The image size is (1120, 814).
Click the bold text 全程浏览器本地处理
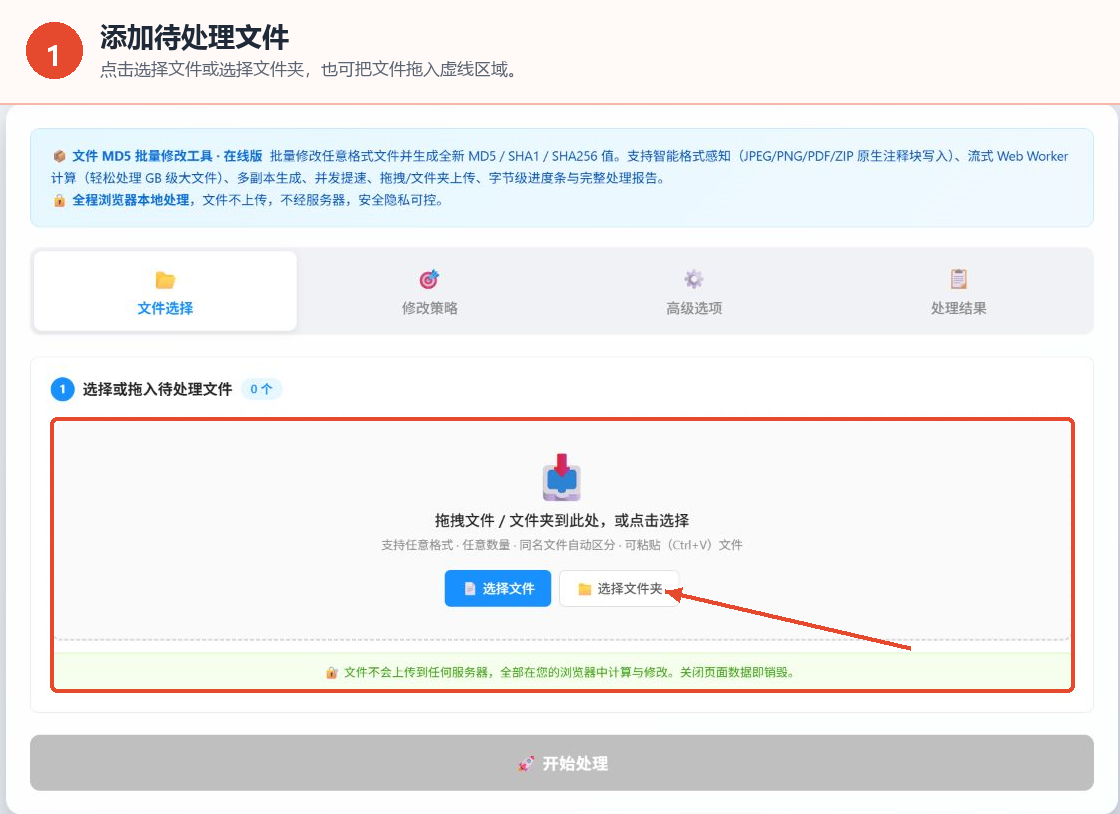click(x=131, y=200)
